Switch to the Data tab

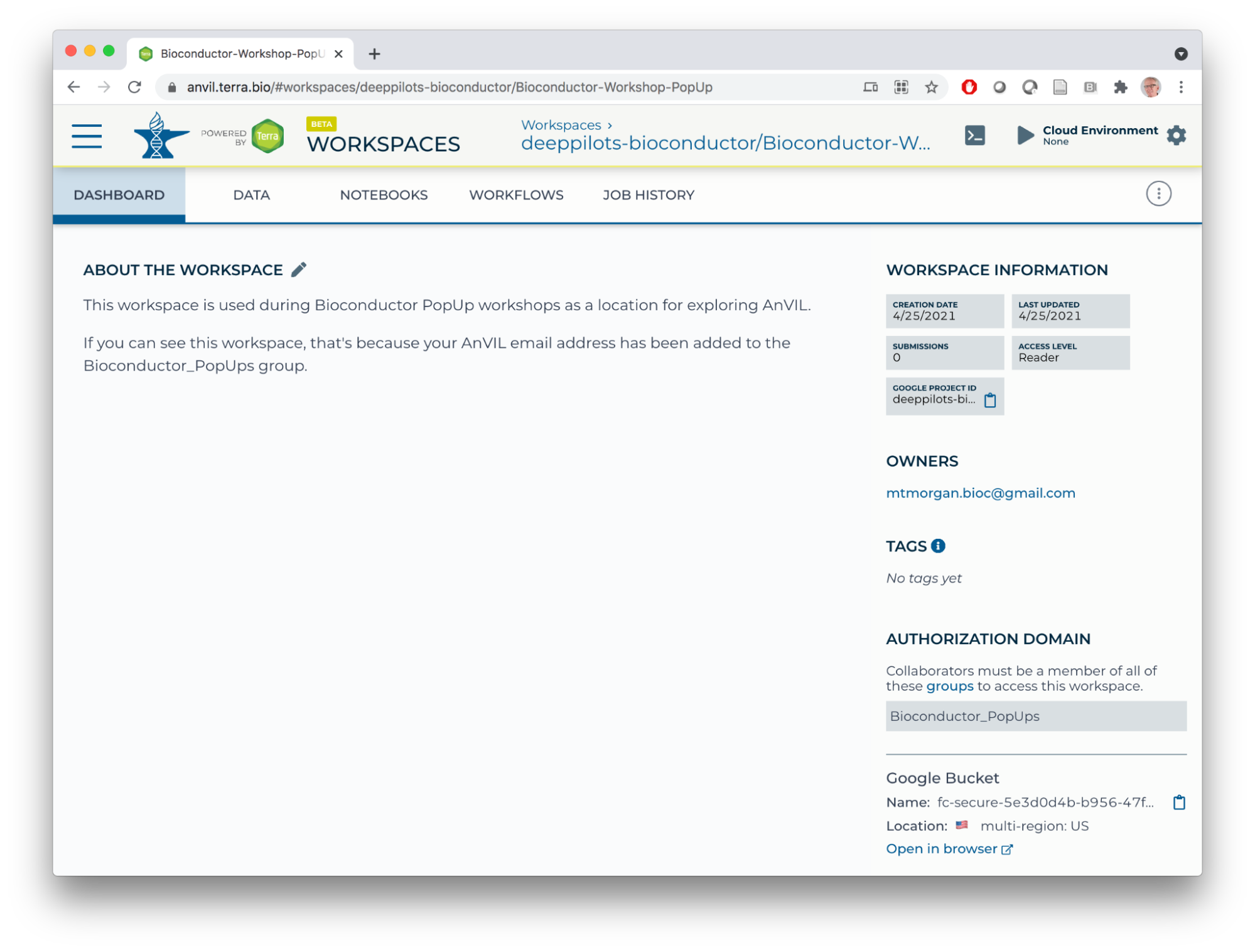point(251,195)
